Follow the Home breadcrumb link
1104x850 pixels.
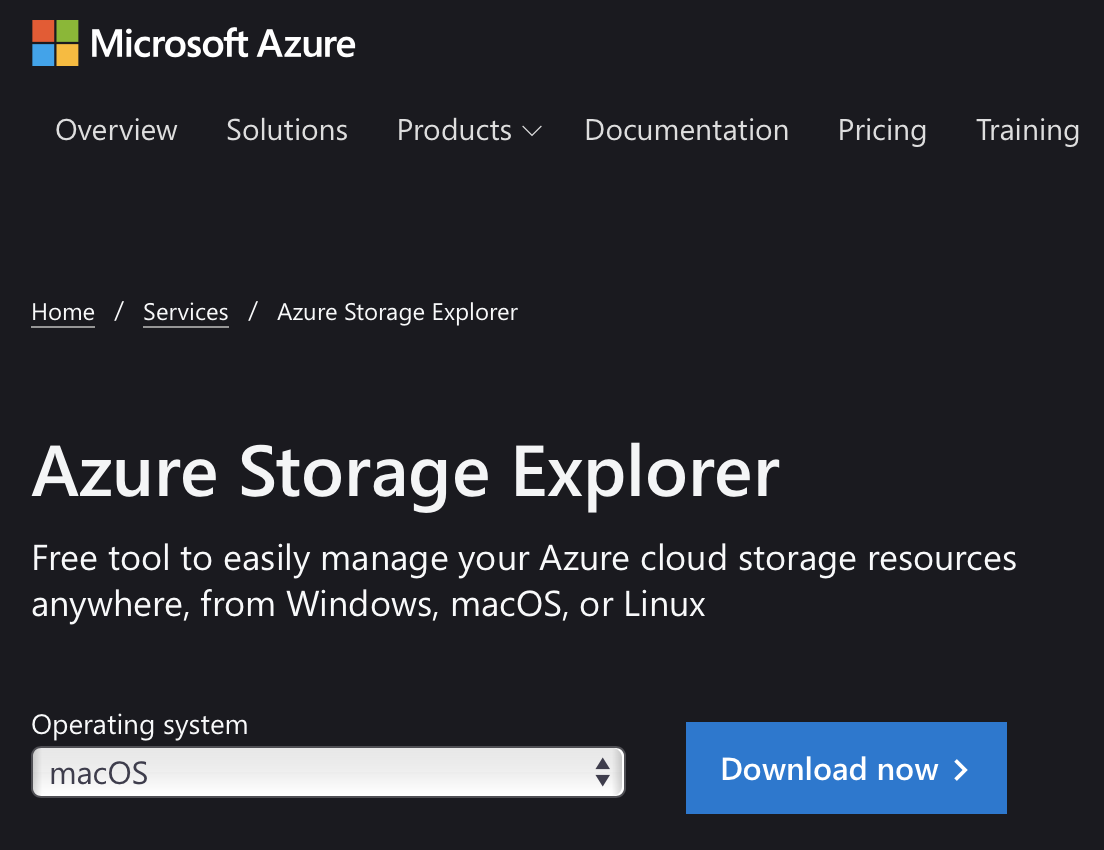click(63, 312)
